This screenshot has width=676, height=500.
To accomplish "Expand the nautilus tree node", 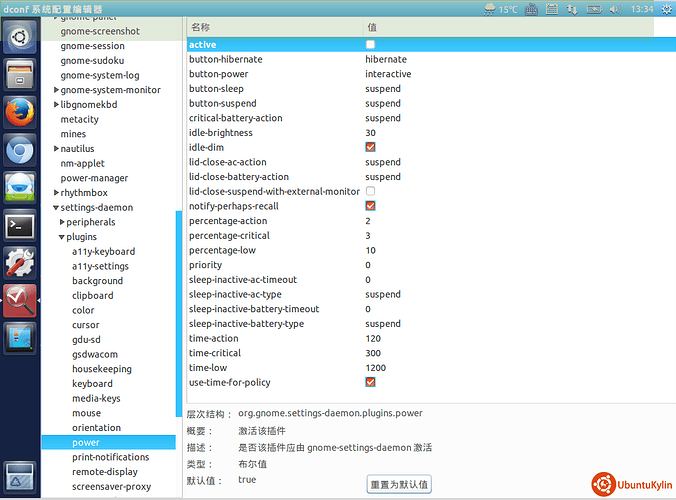I will tap(56, 149).
